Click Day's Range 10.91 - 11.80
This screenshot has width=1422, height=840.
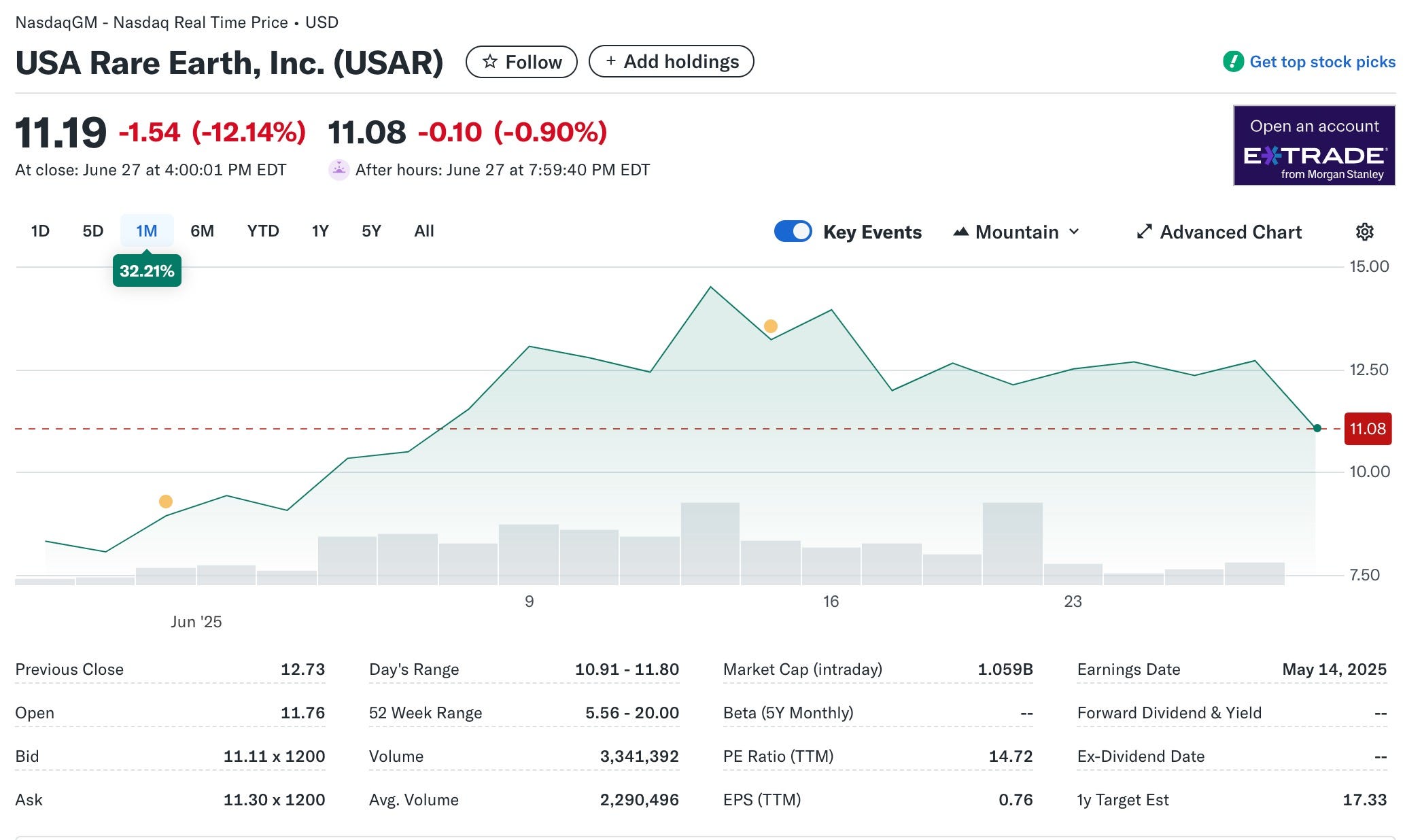[x=627, y=669]
